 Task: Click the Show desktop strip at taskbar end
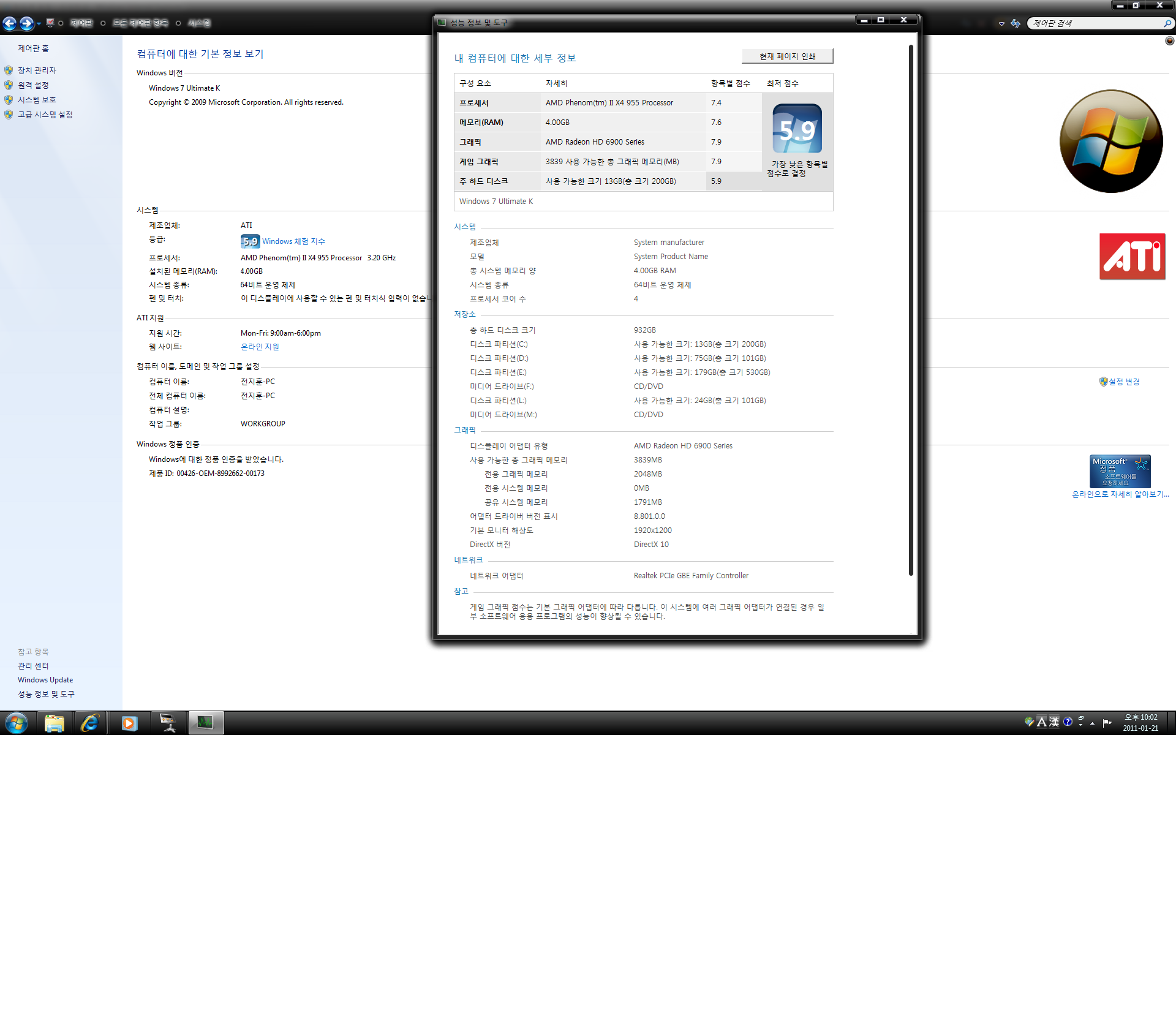click(1171, 723)
